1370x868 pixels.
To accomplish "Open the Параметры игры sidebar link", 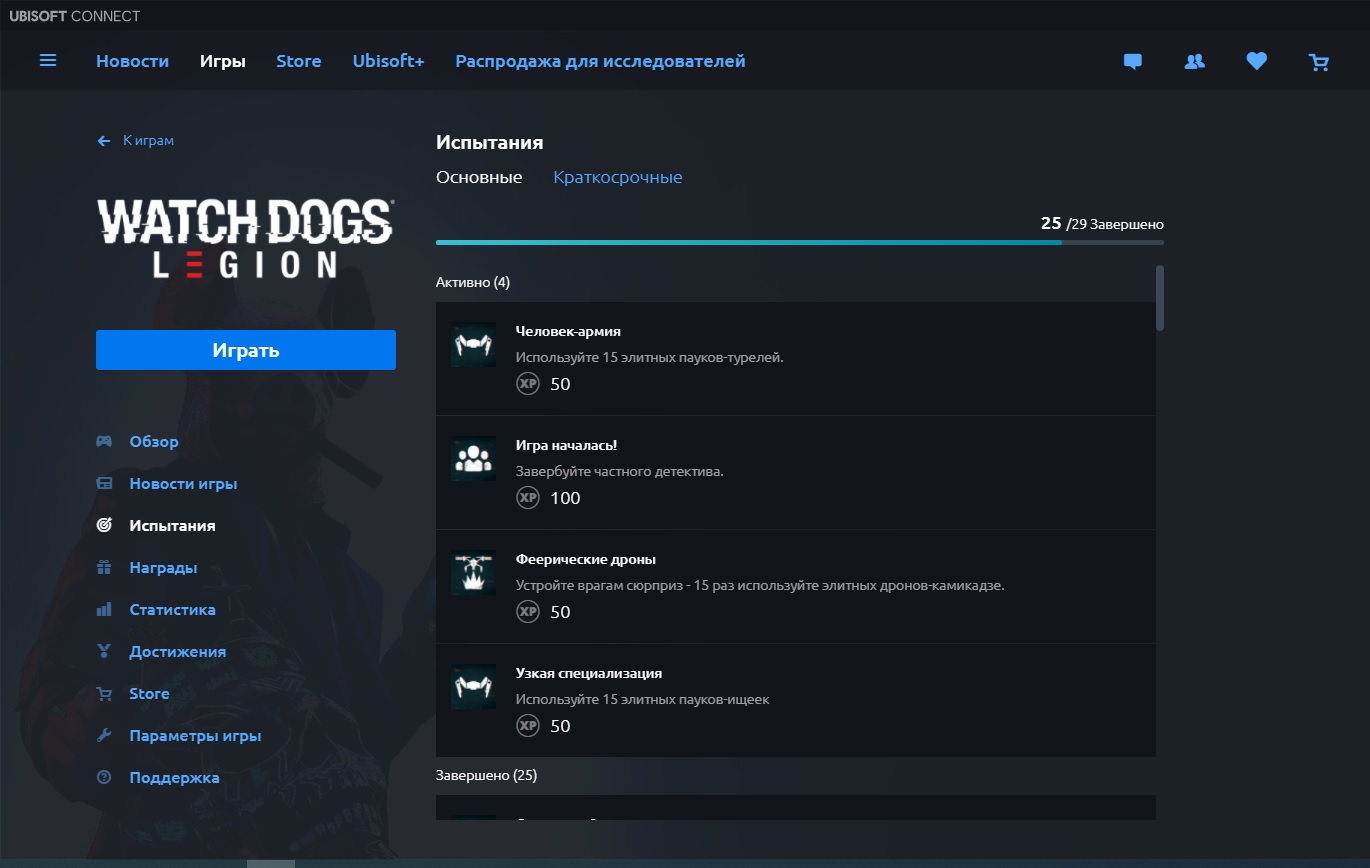I will click(x=195, y=736).
